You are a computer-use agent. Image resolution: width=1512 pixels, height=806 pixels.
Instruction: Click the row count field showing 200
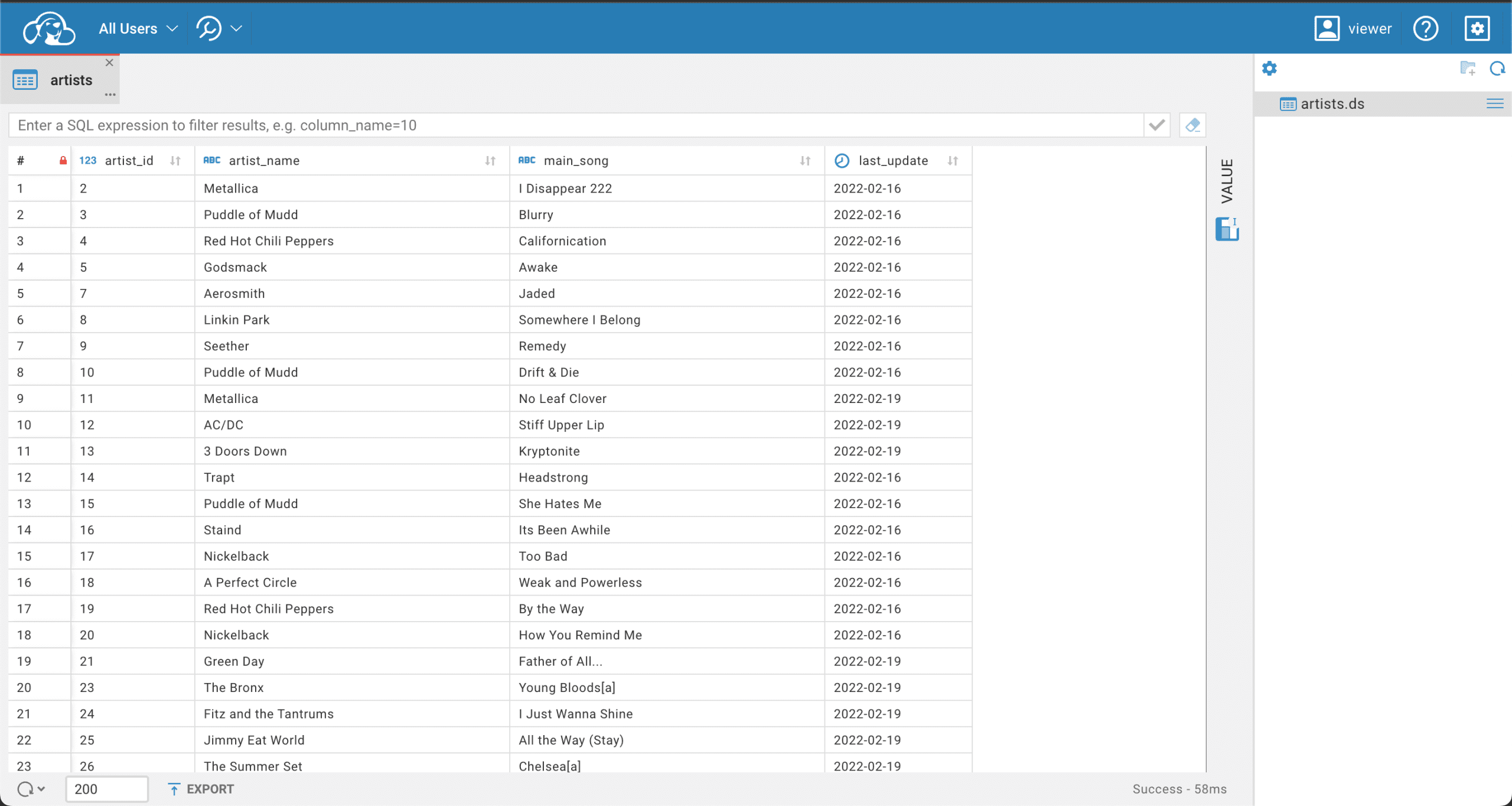[107, 789]
